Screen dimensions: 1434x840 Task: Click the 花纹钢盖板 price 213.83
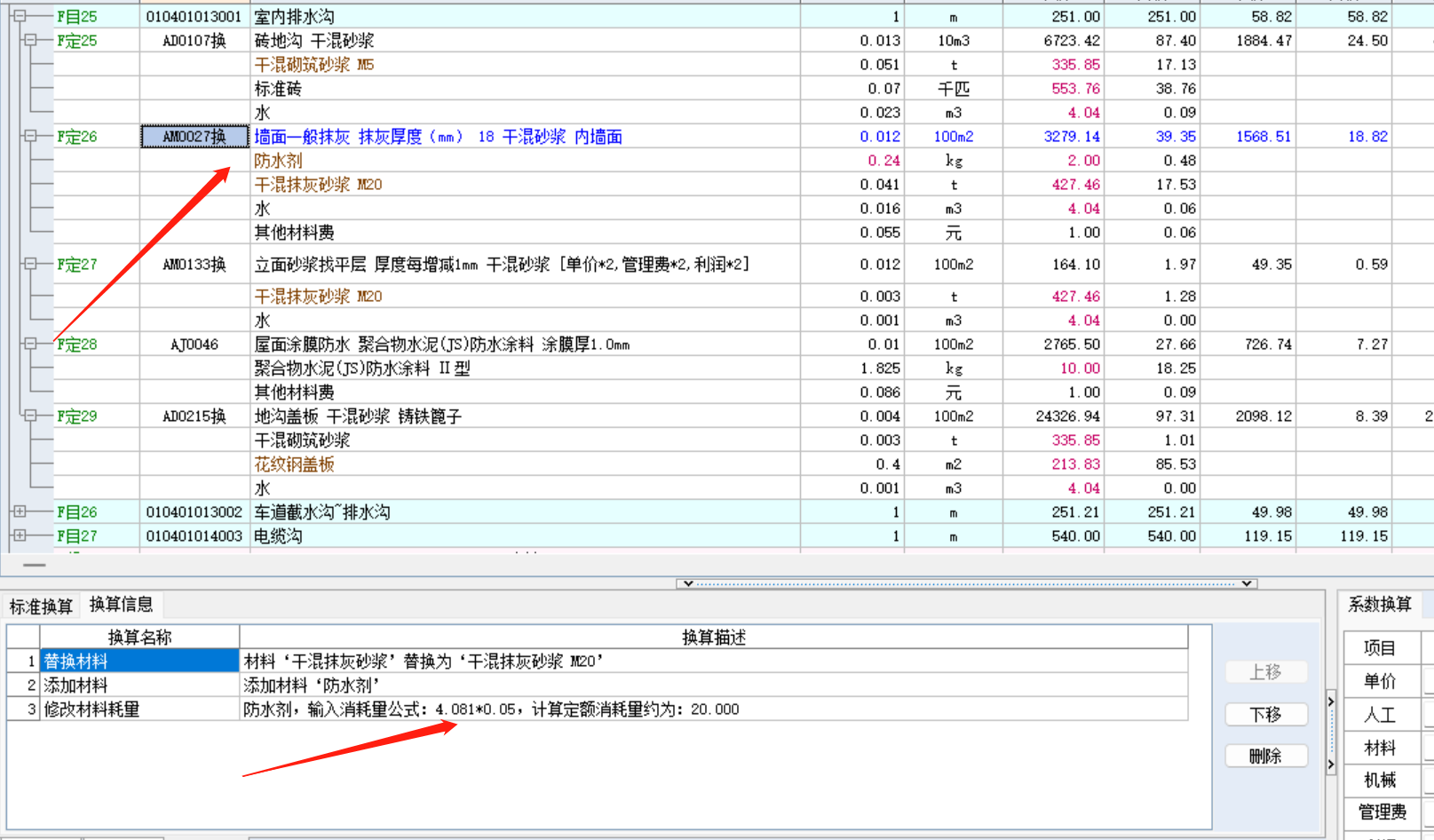coord(1076,464)
